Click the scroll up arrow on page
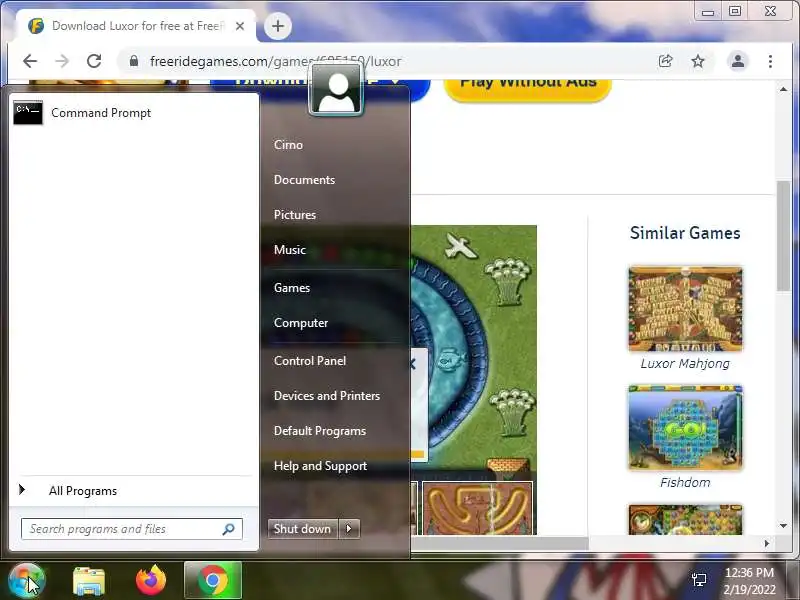This screenshot has width=800, height=600. (x=783, y=90)
